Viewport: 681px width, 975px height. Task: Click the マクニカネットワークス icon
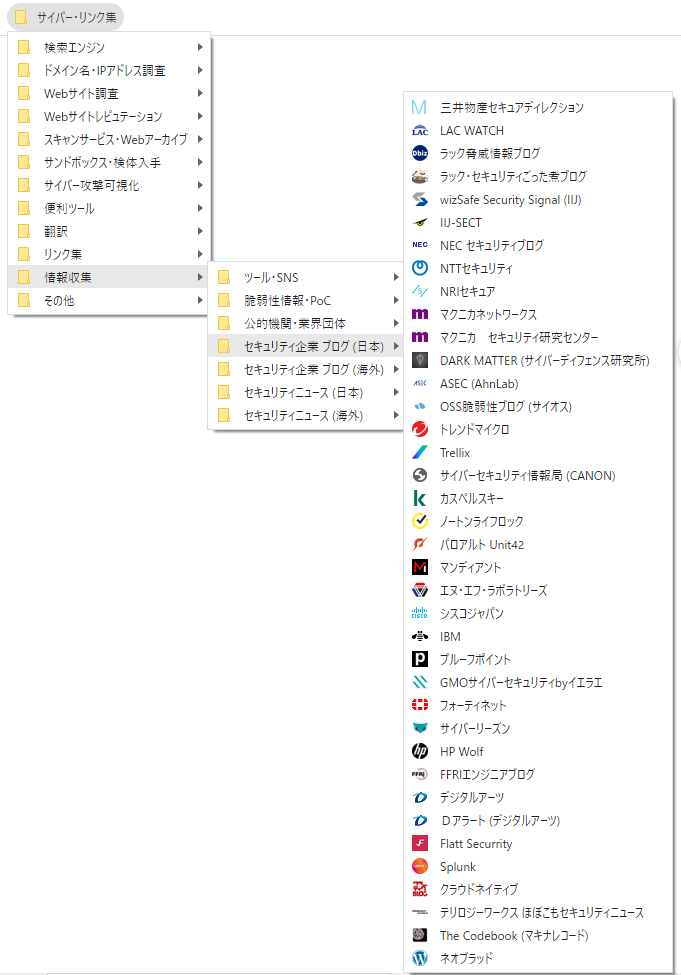(x=420, y=315)
